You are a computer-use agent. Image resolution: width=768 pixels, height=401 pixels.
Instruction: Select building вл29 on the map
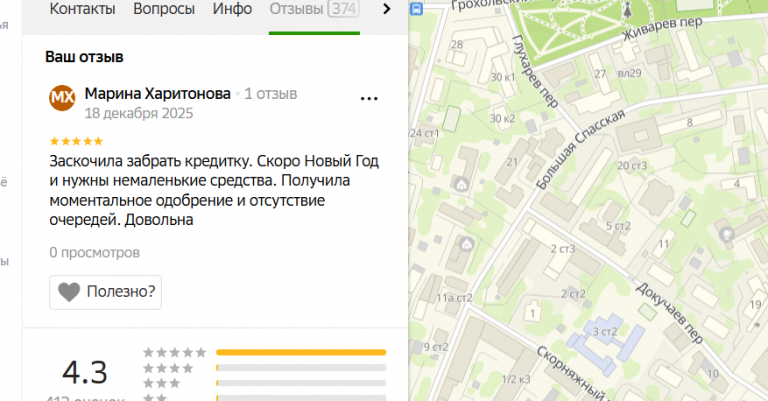click(x=629, y=73)
